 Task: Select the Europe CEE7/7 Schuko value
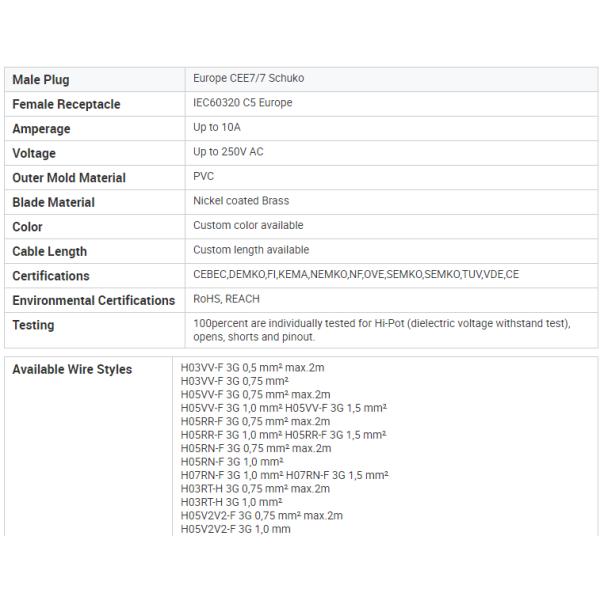coord(246,78)
